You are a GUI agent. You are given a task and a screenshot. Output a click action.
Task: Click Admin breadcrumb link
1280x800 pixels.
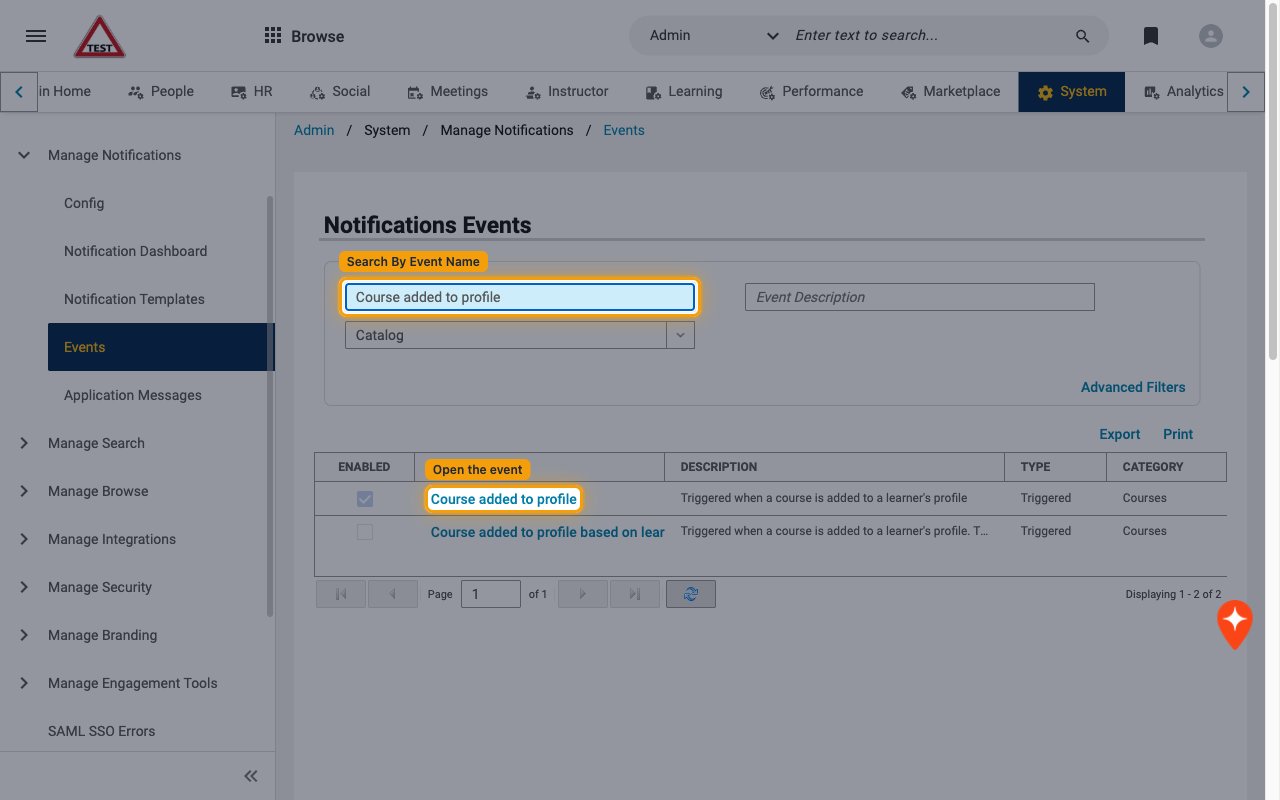(314, 130)
